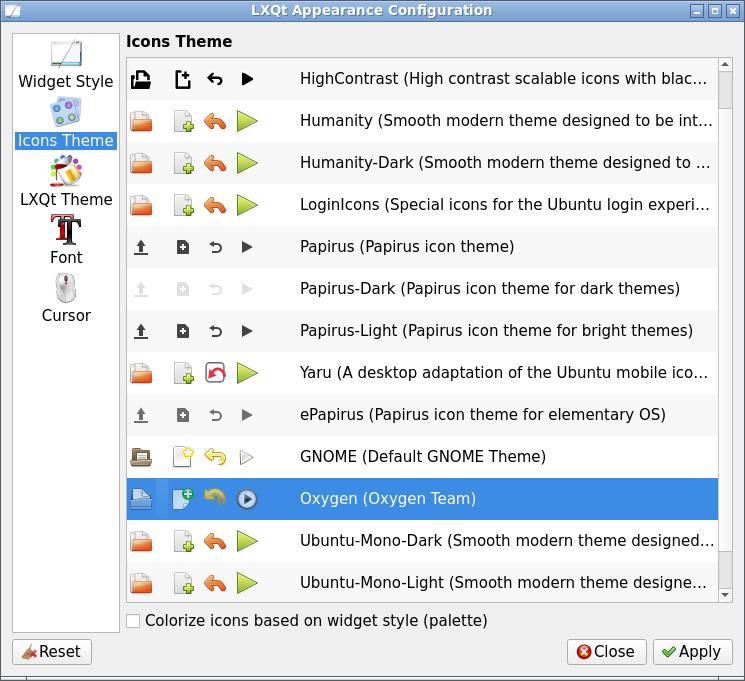Open the LXQt Theme section icon
745x681 pixels.
(x=66, y=171)
